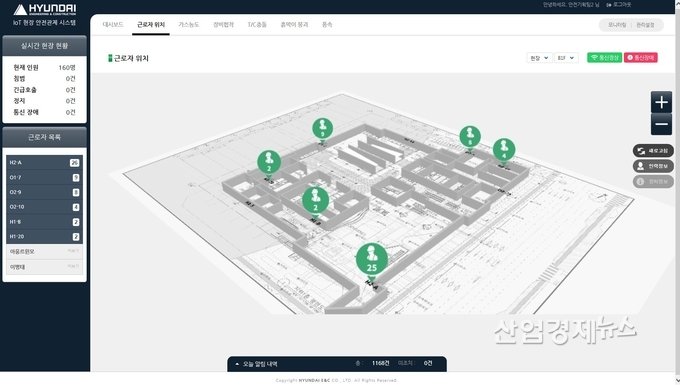Toggle the red communication-failure filter
The image size is (680, 385).
click(x=641, y=58)
